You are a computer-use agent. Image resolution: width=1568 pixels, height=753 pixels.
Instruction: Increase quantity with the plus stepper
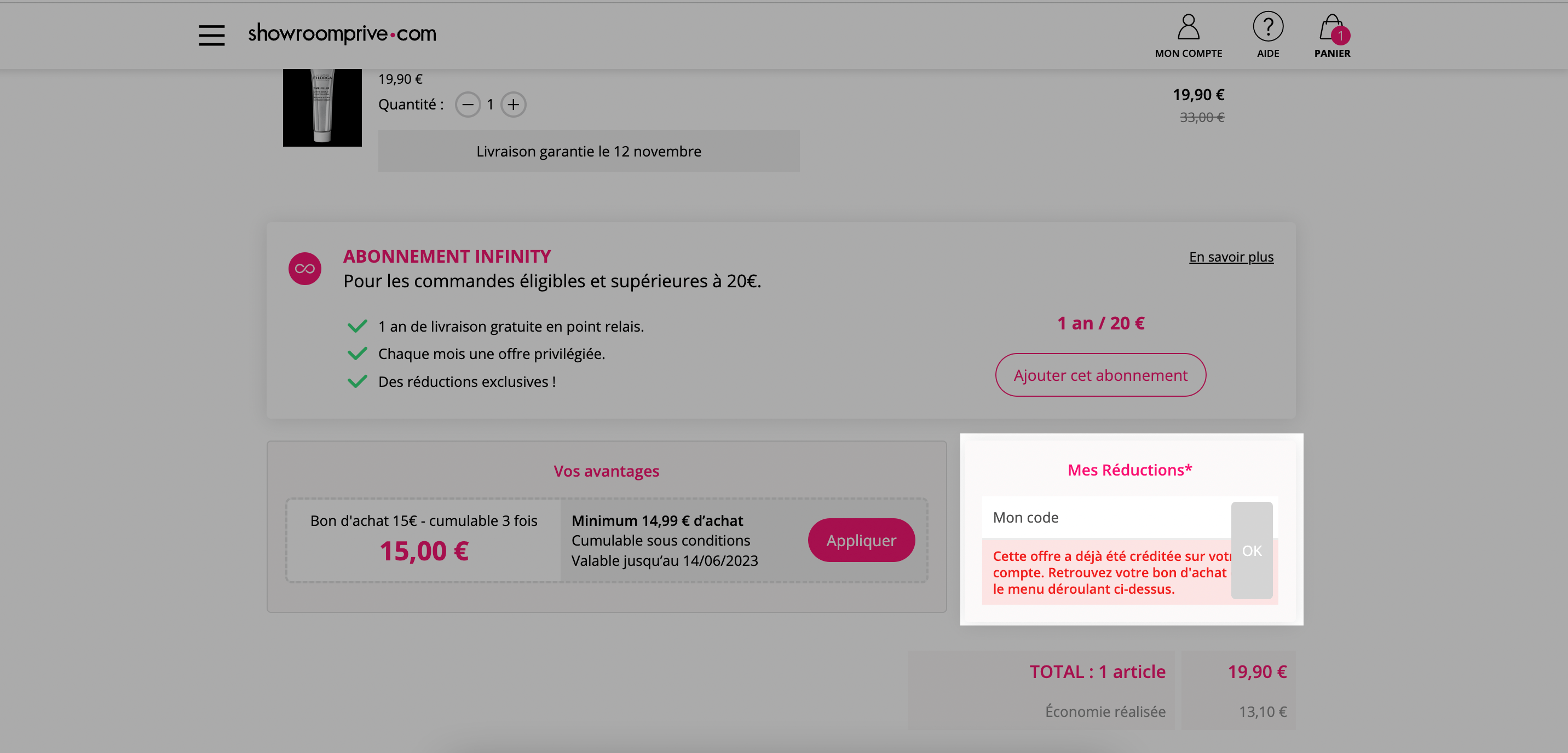(x=513, y=104)
